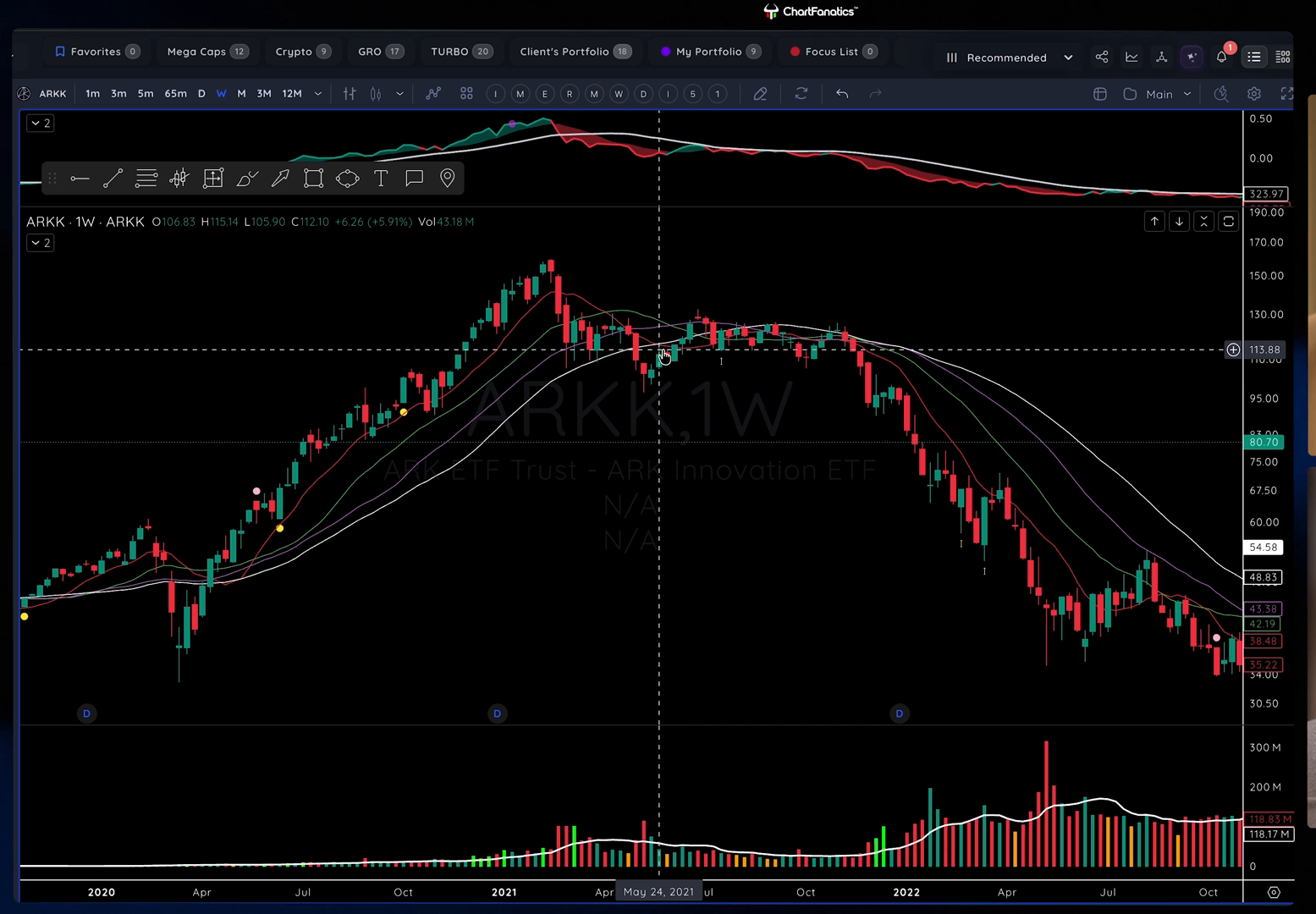Expand the chart type chevron
This screenshot has height=914, width=1316.
point(399,94)
